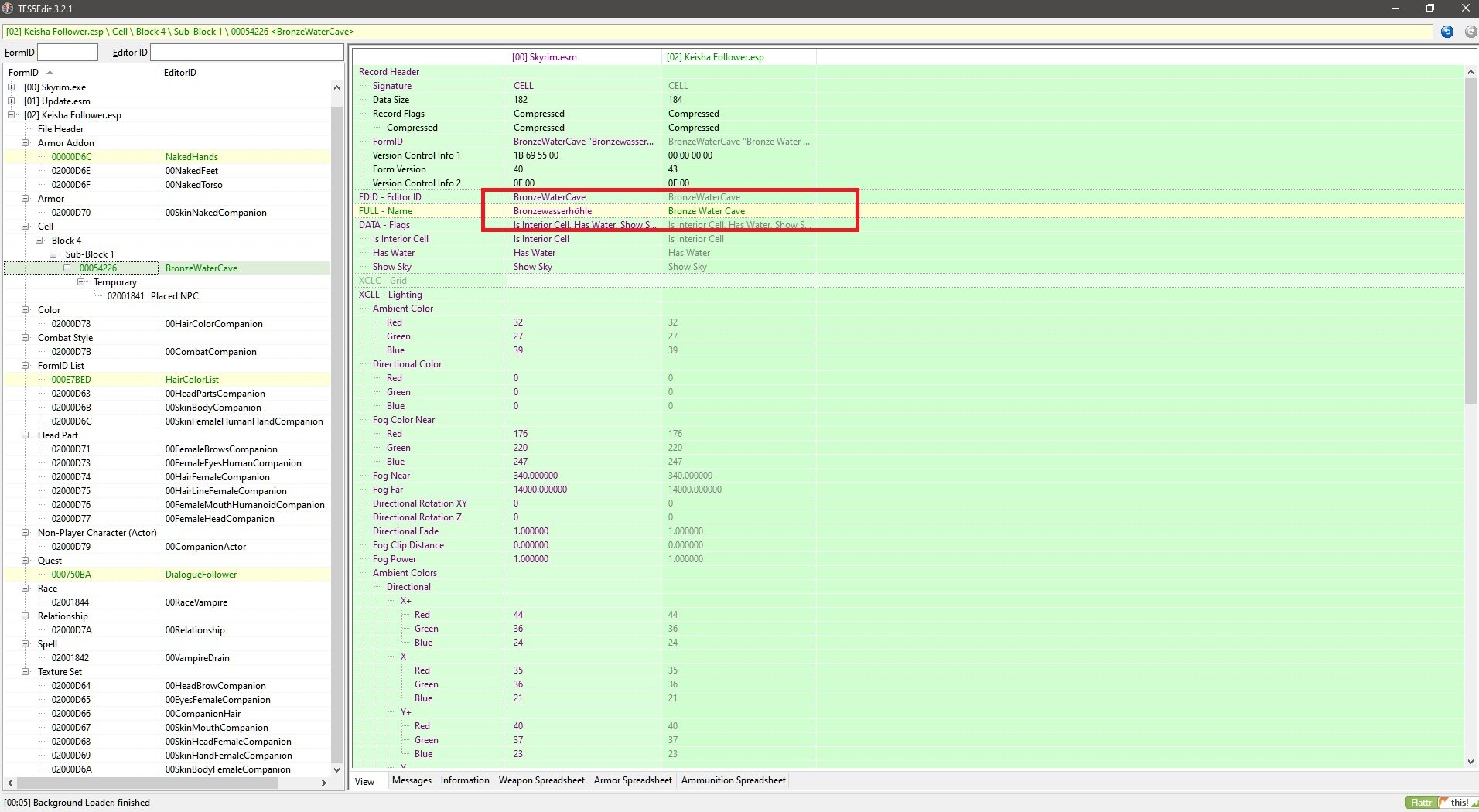The width and height of the screenshot is (1479, 812).
Task: Click the Fog Near value 340.000000 in Skyrim.esm column
Action: point(535,476)
